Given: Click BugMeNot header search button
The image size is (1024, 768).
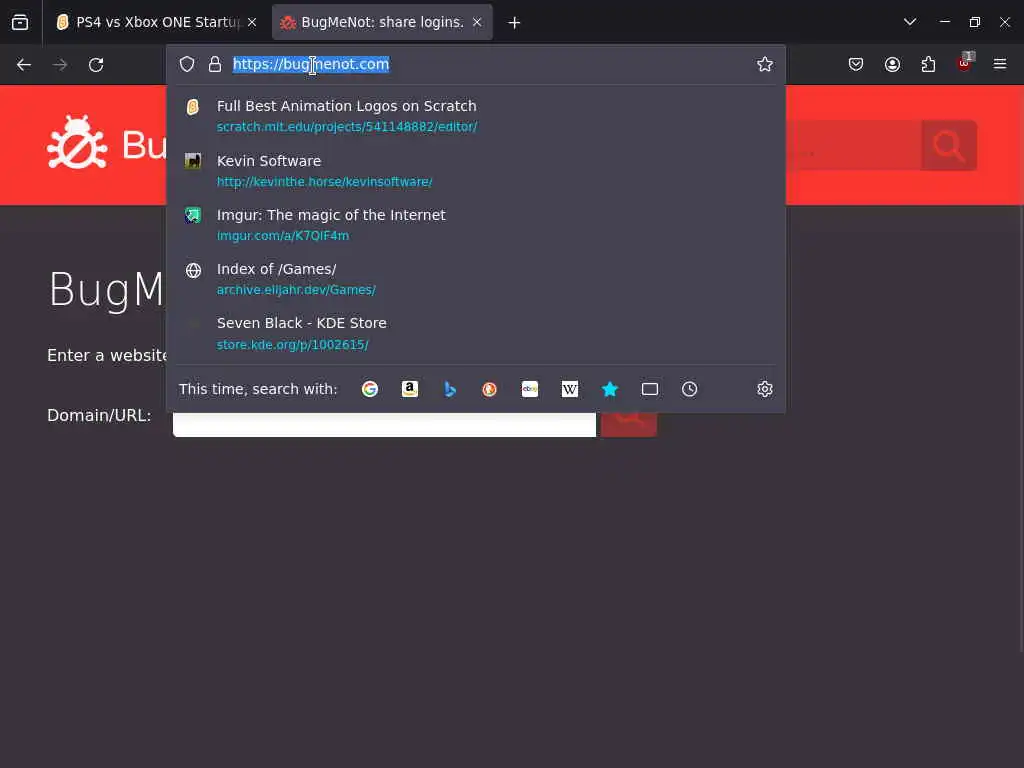Looking at the screenshot, I should [x=949, y=146].
